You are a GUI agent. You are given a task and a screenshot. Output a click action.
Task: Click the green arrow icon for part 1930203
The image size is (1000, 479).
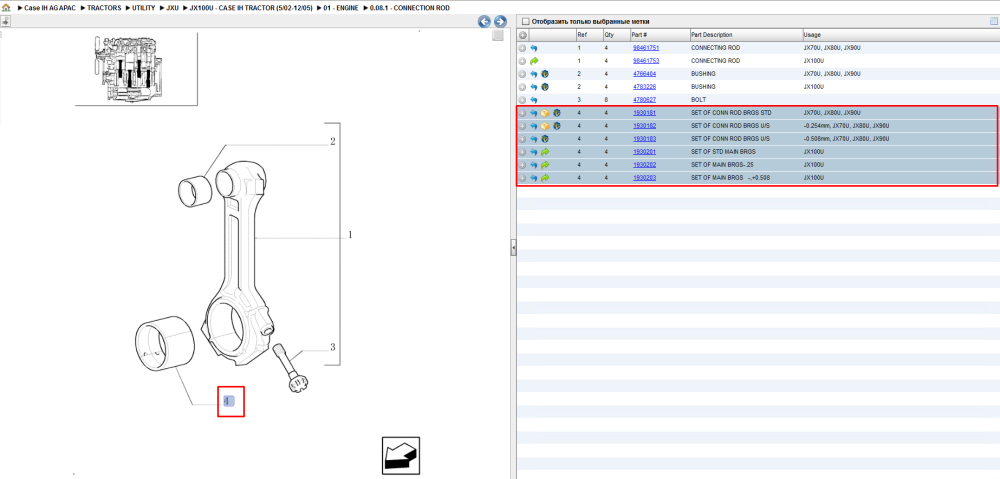545,178
